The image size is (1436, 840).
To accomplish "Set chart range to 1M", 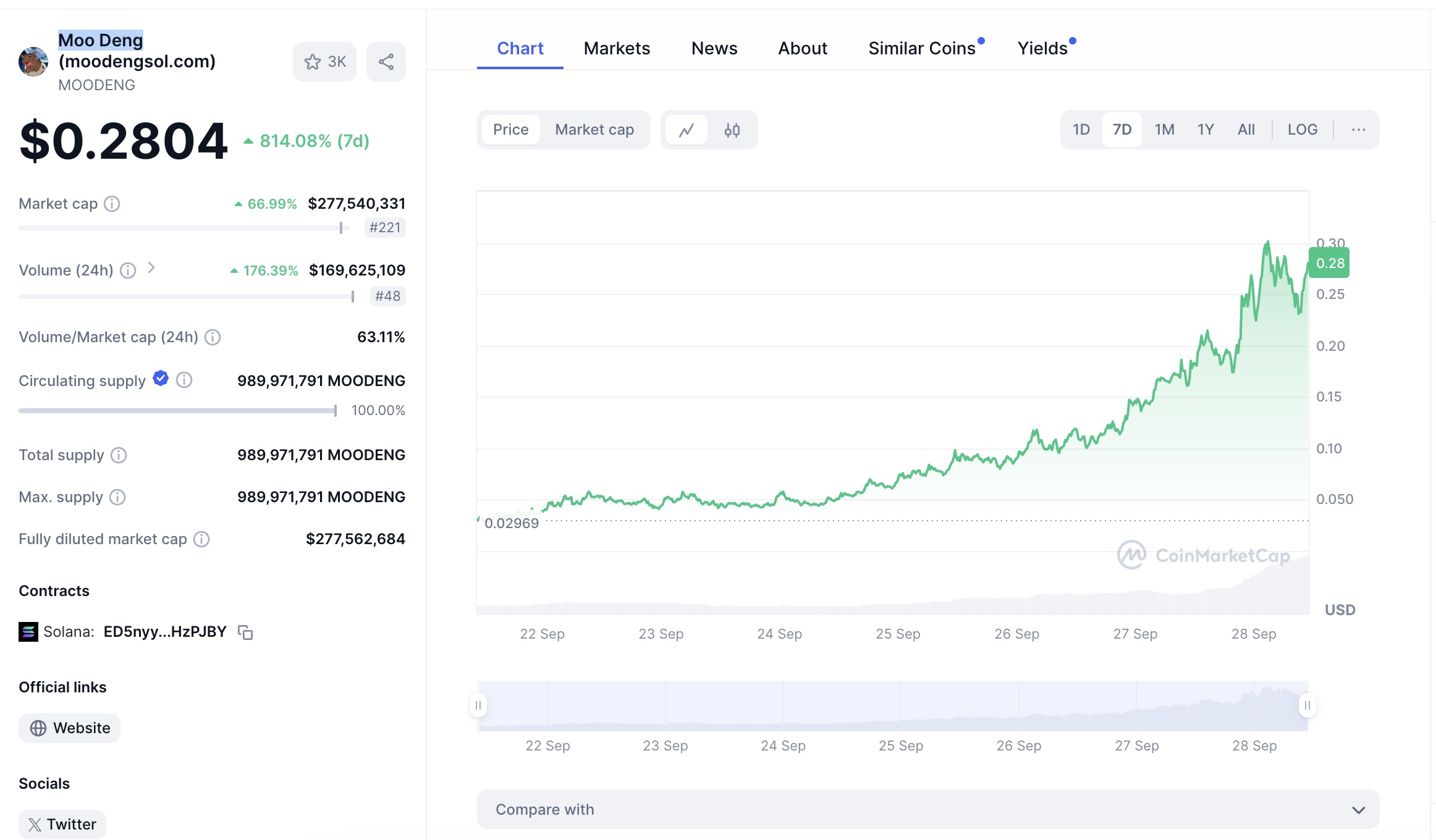I will click(1165, 130).
